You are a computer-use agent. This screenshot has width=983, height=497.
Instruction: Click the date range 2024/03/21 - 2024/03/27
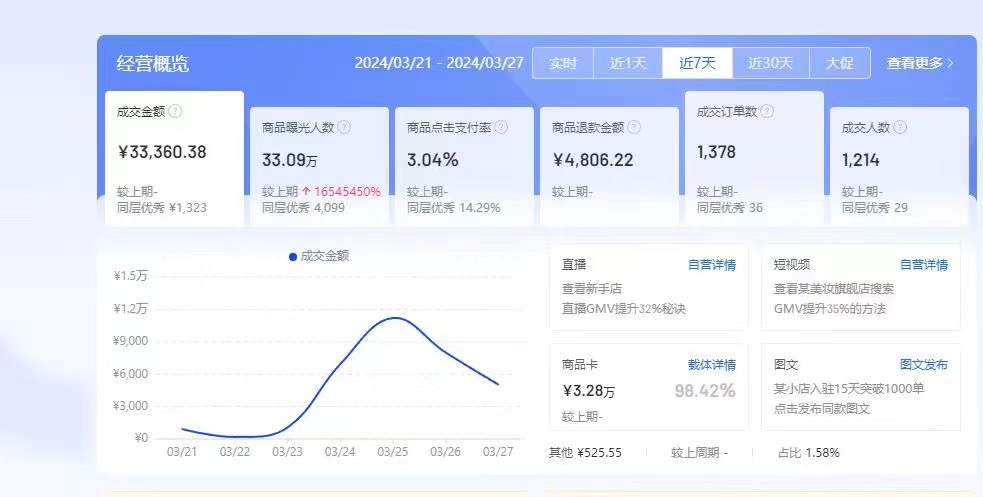pos(439,63)
